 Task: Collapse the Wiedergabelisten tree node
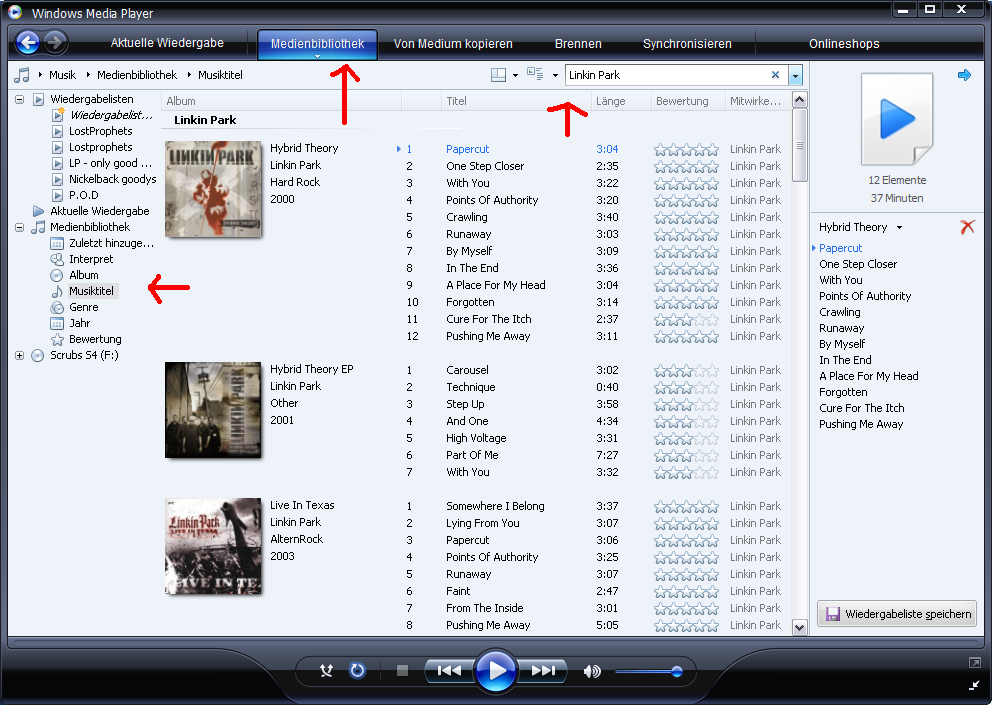pyautogui.click(x=20, y=100)
